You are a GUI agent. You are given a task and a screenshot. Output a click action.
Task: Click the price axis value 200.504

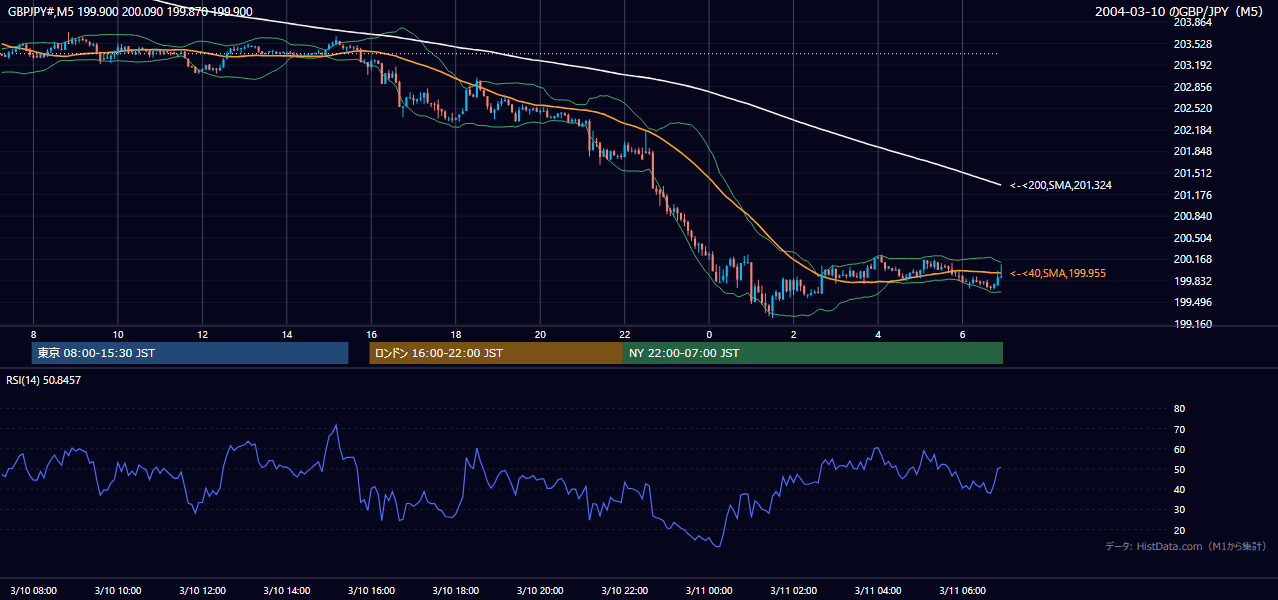click(x=1192, y=238)
